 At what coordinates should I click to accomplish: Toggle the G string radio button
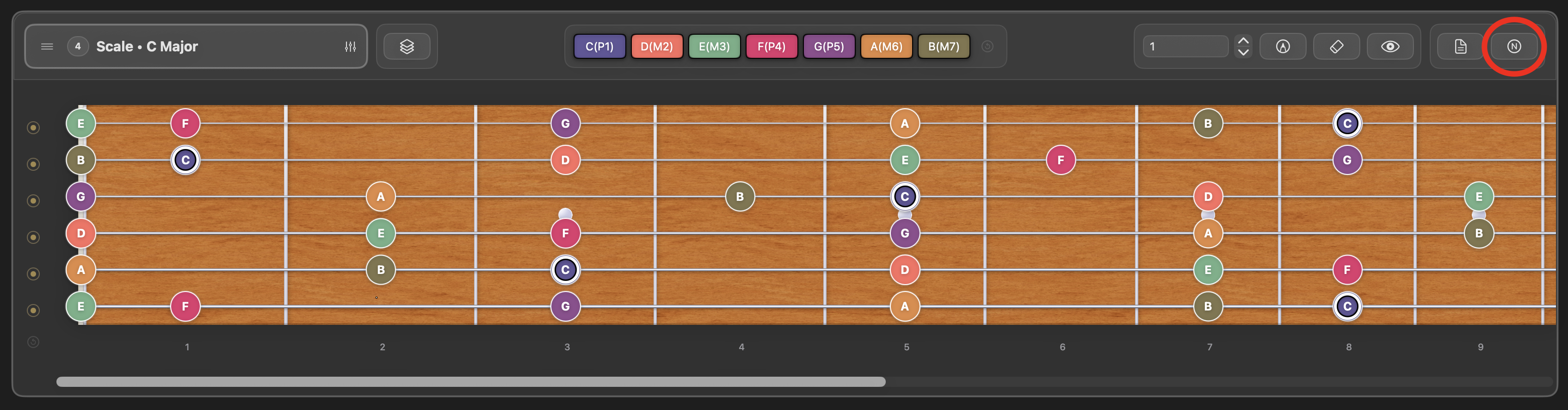point(33,200)
